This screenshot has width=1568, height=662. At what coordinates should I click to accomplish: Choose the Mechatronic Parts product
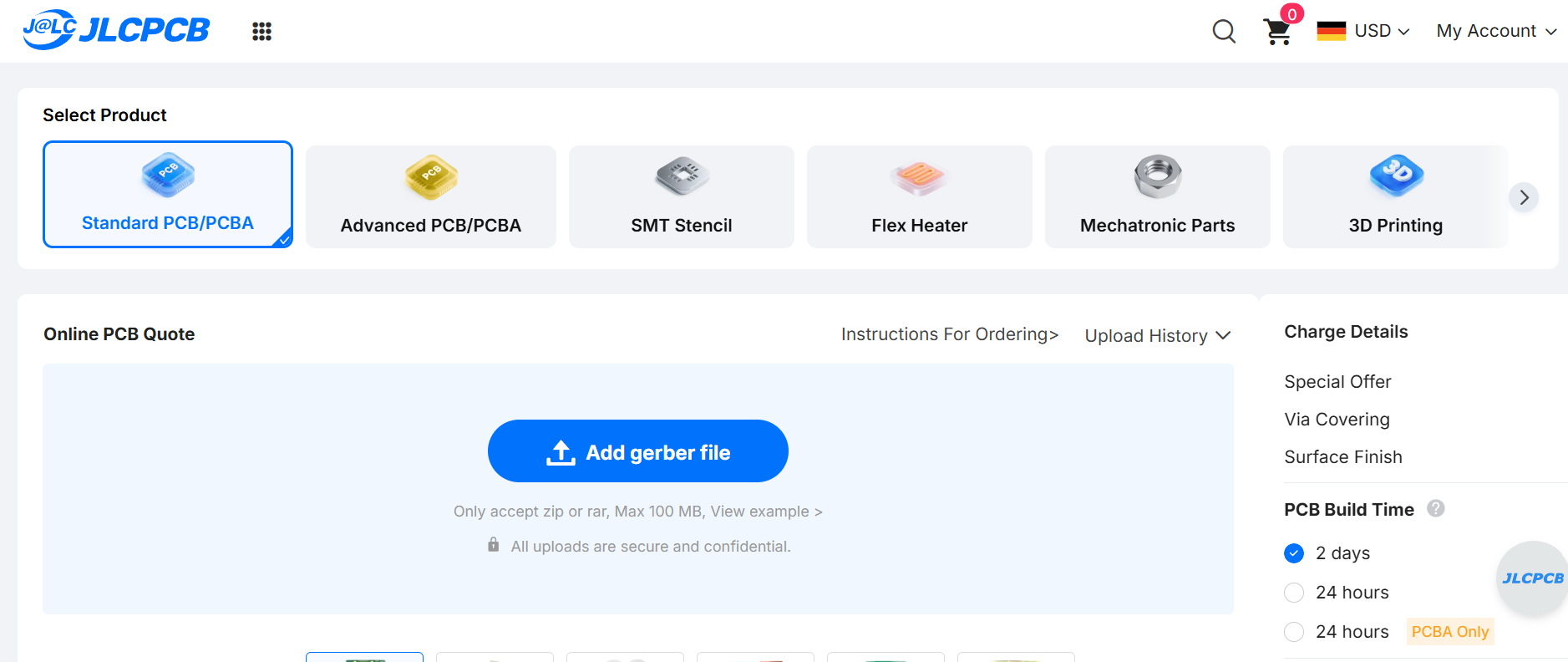[x=1158, y=197]
